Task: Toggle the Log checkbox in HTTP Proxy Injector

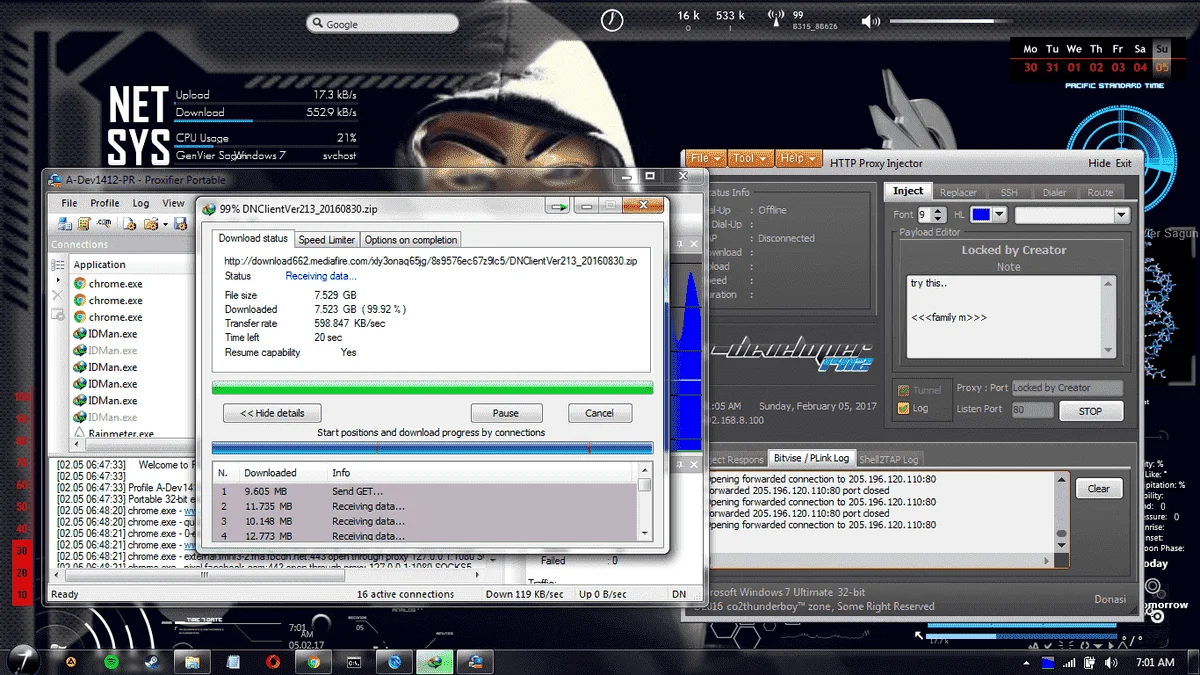Action: coord(904,408)
